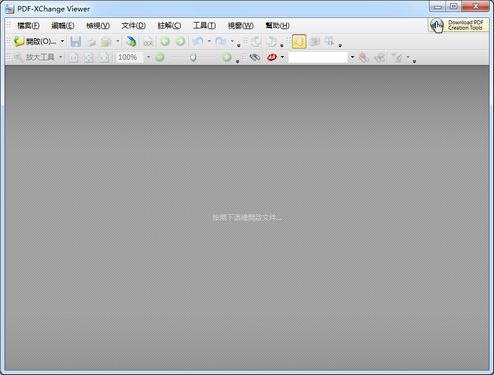The image size is (494, 375).
Task: Click the zoom slider handle
Action: click(x=193, y=58)
